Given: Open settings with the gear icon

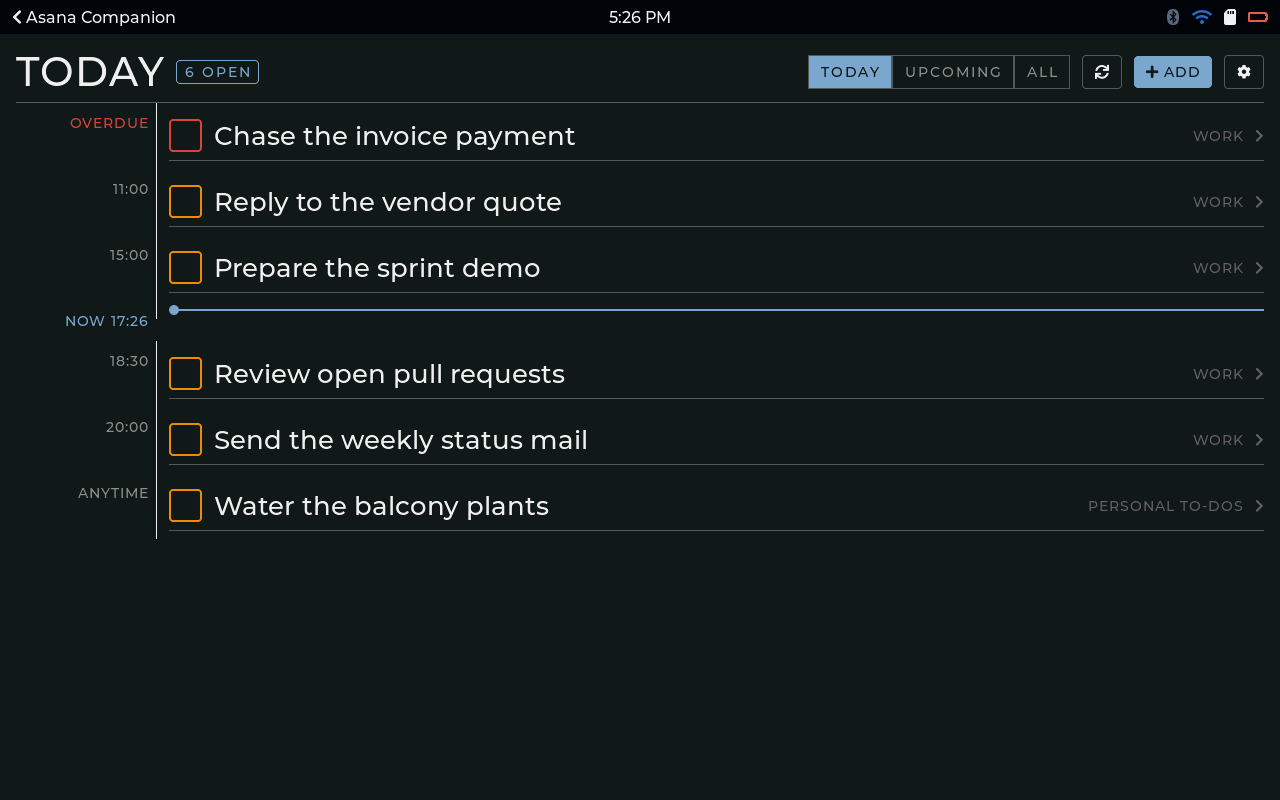Looking at the screenshot, I should point(1244,72).
